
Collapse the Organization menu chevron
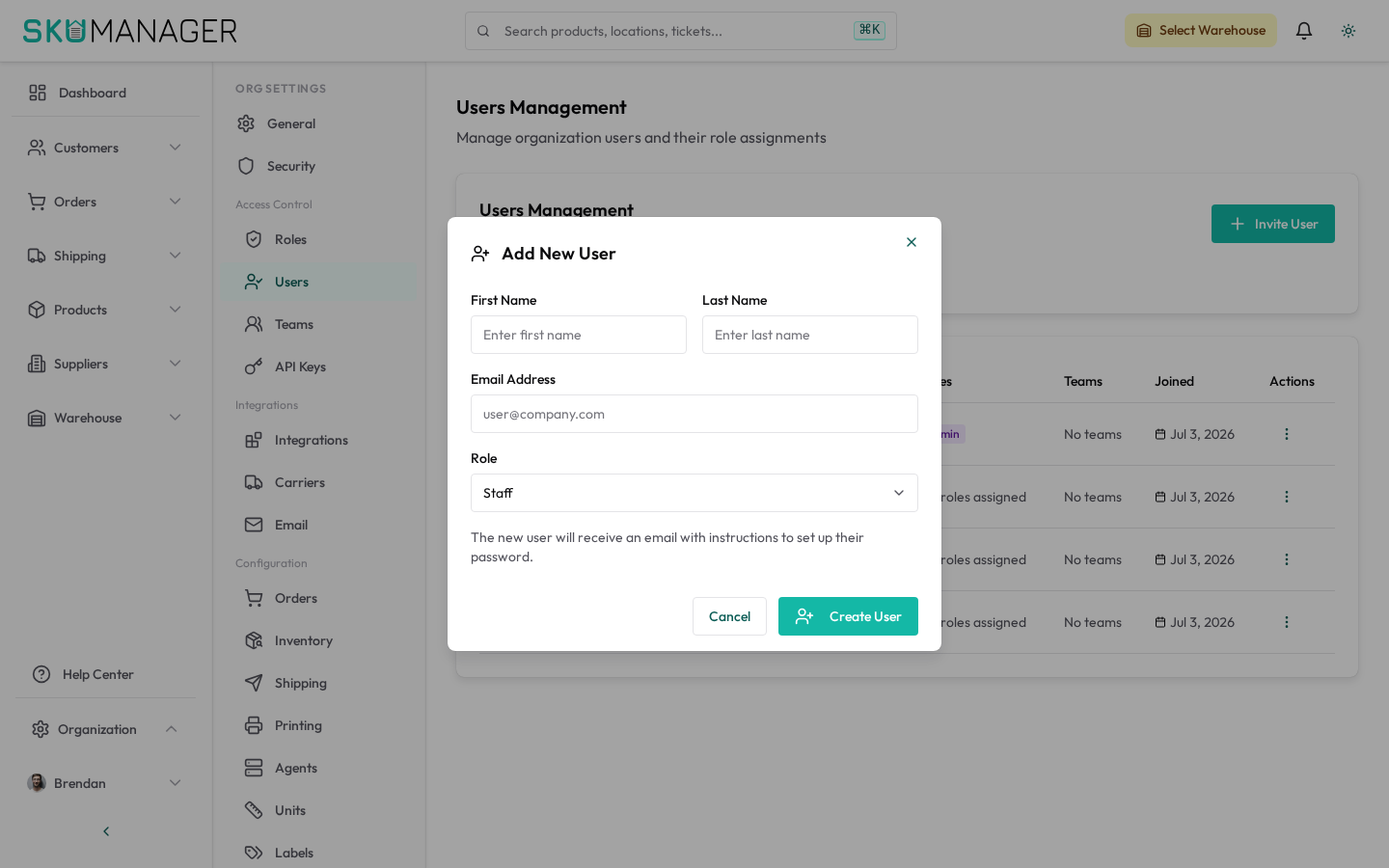tap(172, 729)
